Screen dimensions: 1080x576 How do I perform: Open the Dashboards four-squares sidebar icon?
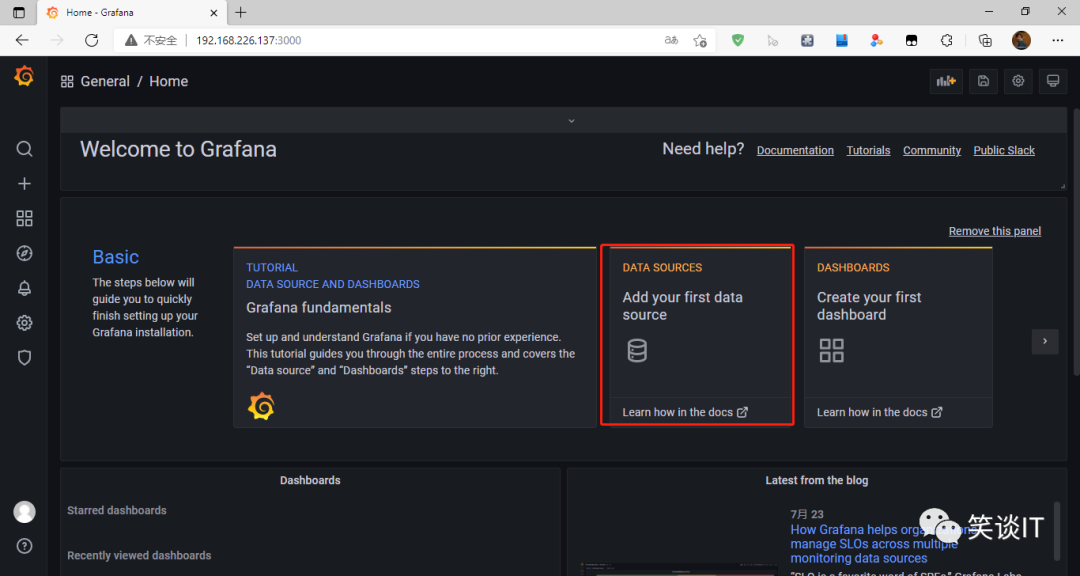[24, 218]
